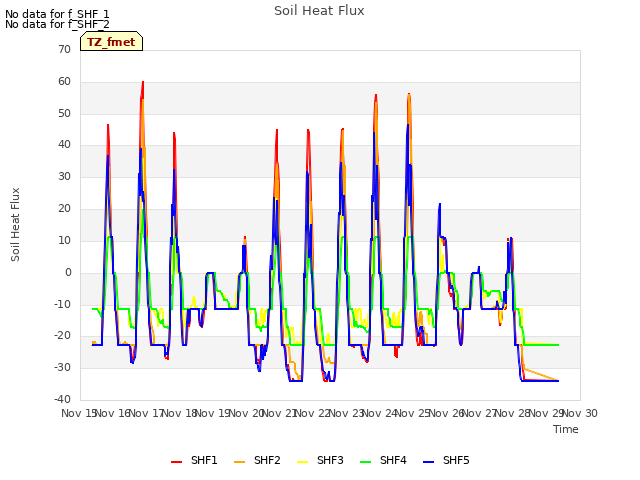This screenshot has width=640, height=480.
Task: Click the -20 y-axis tick label
Action: tap(62, 336)
